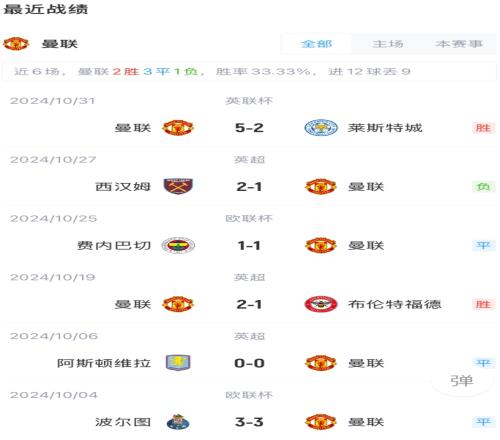Open the Brentford (布伦特福德) bee badge
Image resolution: width=500 pixels, height=440 pixels.
pos(321,304)
